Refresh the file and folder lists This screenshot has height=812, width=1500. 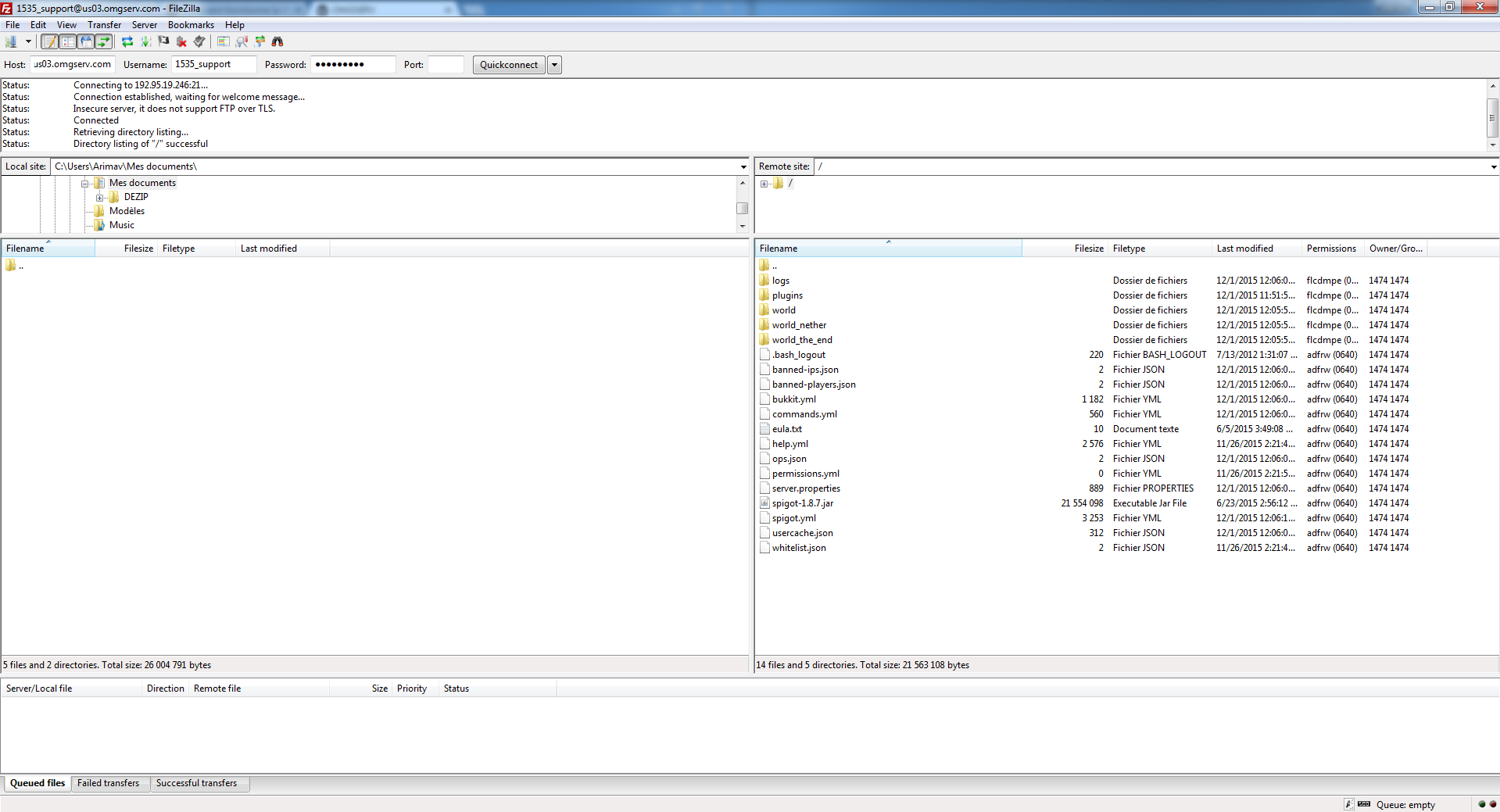[127, 41]
